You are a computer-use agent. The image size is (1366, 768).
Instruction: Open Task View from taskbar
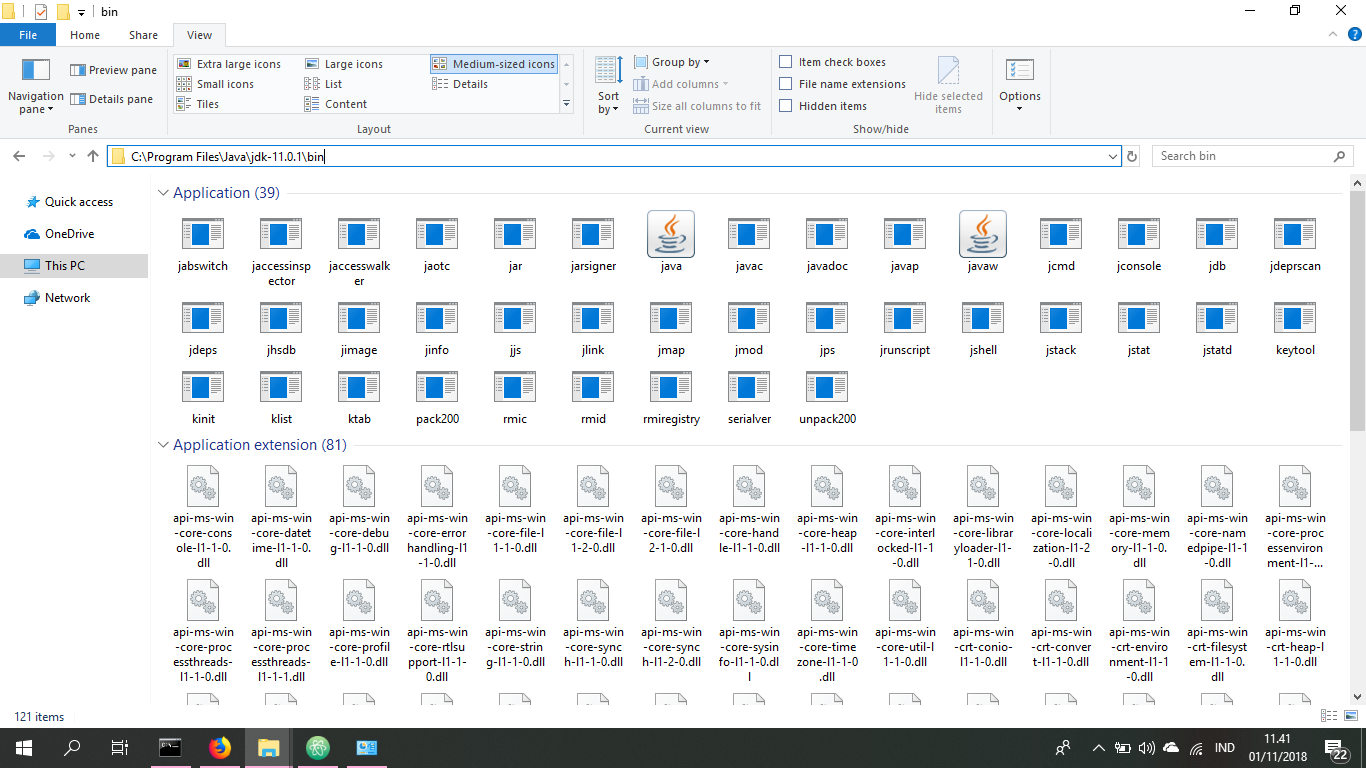pyautogui.click(x=119, y=747)
